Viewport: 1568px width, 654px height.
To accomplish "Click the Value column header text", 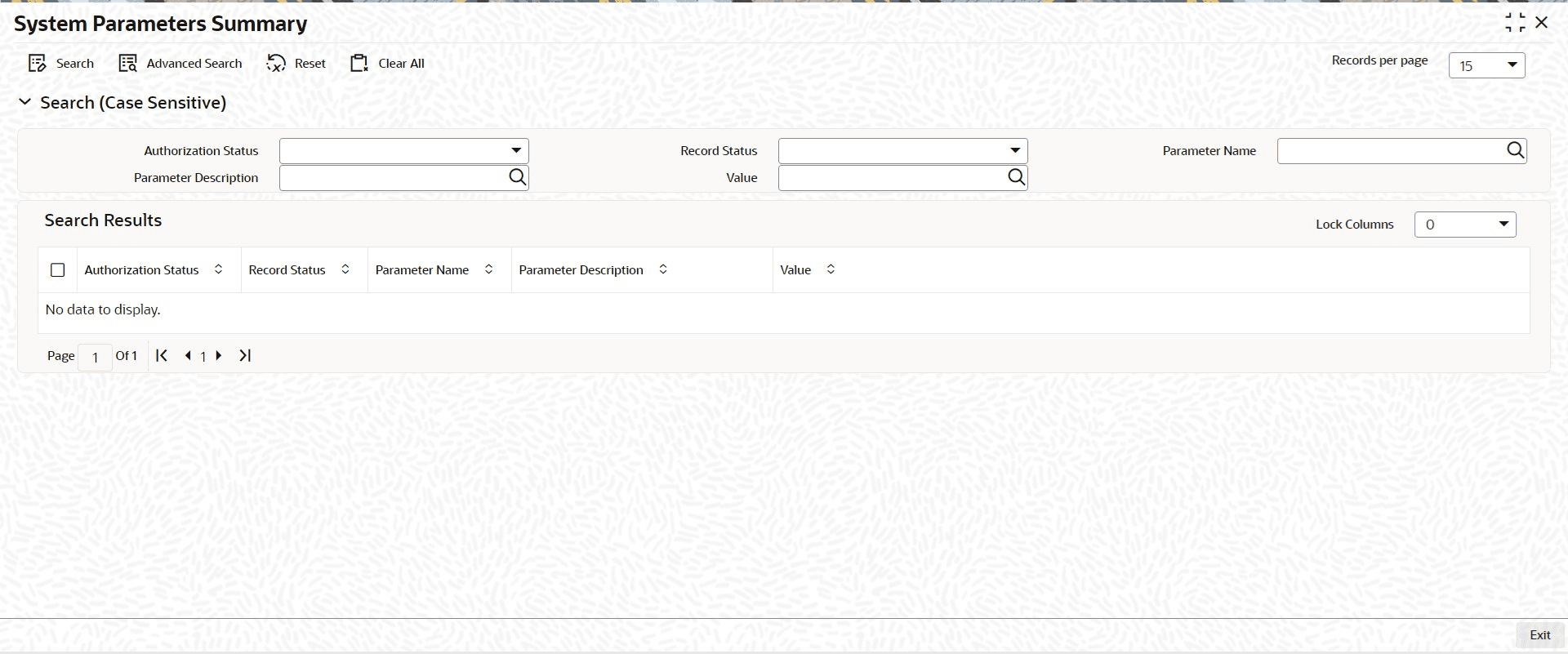I will (795, 270).
